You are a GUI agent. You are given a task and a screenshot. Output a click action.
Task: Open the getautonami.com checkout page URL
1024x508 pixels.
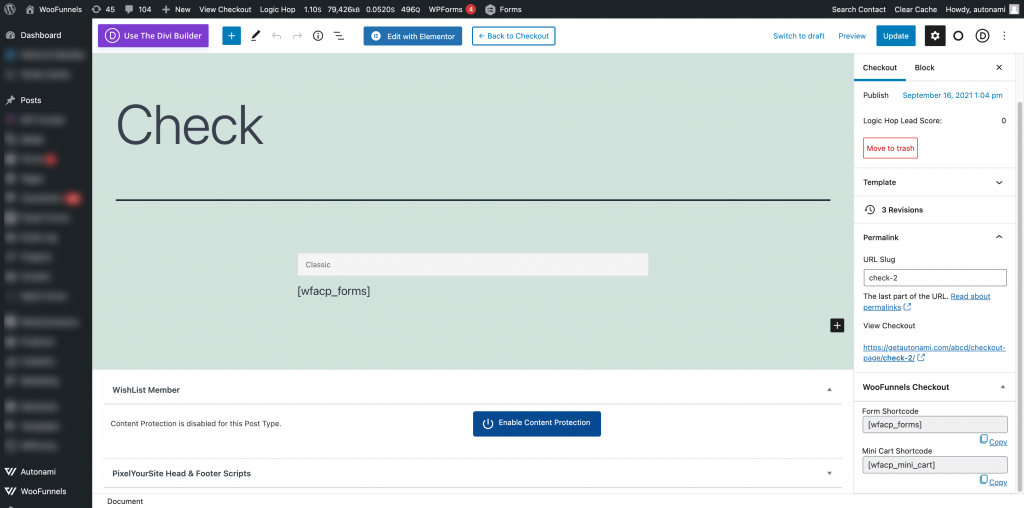pyautogui.click(x=934, y=353)
